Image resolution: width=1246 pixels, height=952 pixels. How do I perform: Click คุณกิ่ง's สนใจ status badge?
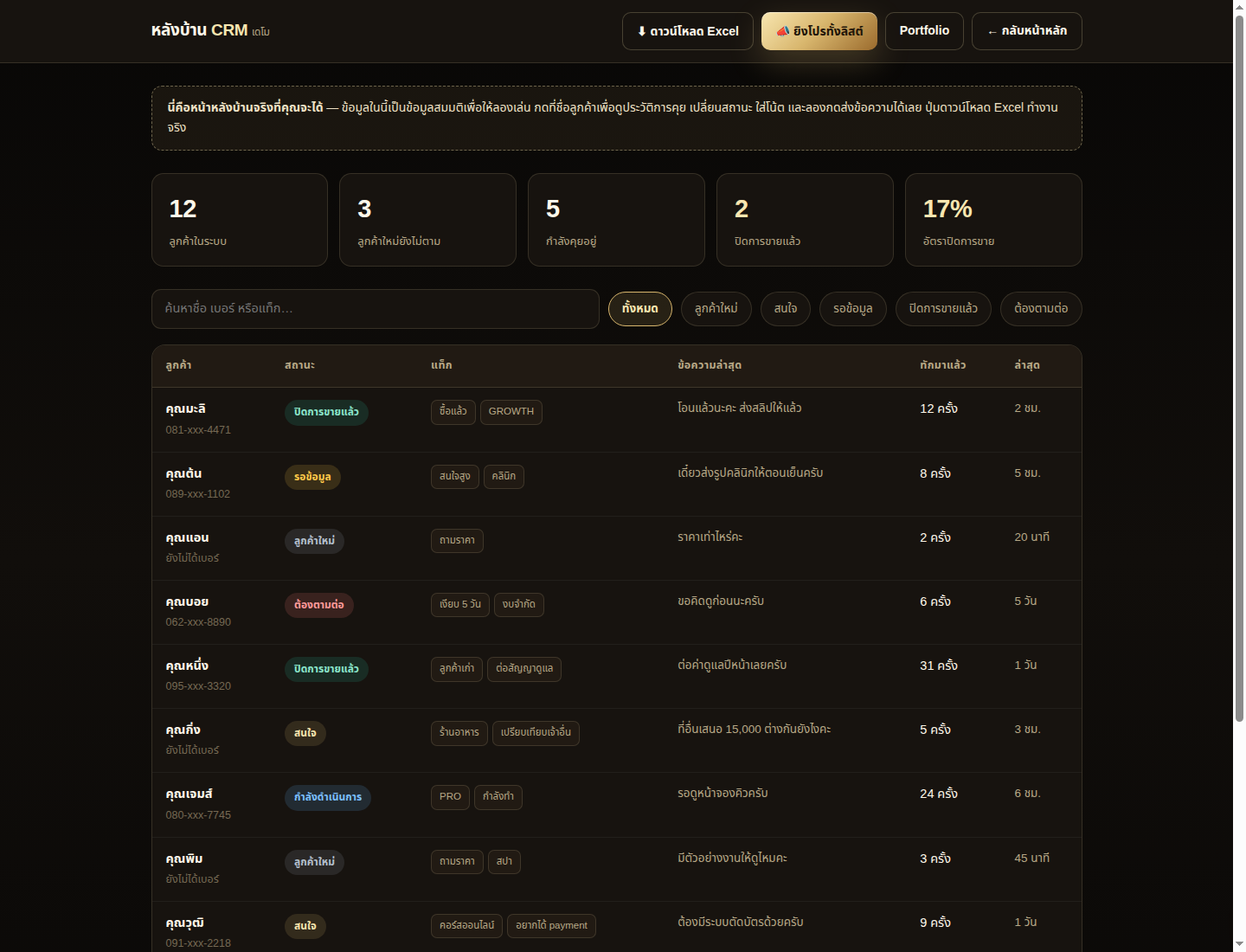(305, 733)
